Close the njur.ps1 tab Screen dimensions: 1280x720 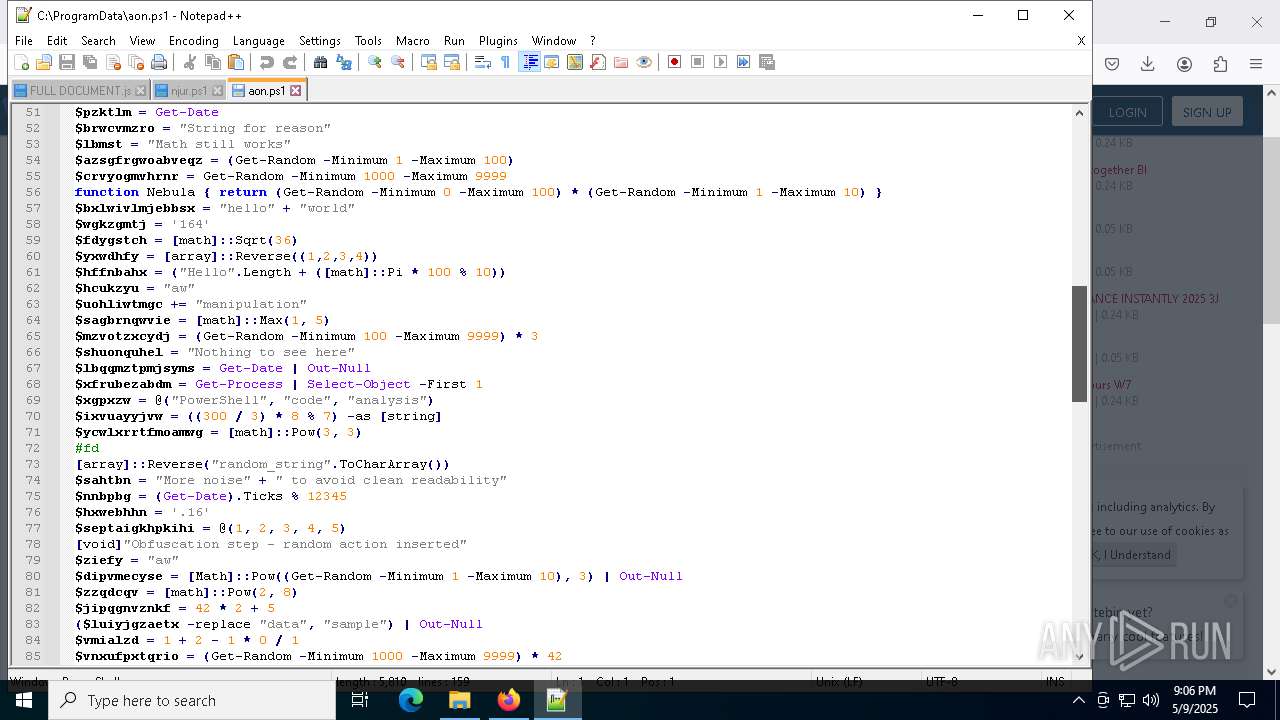coord(217,91)
